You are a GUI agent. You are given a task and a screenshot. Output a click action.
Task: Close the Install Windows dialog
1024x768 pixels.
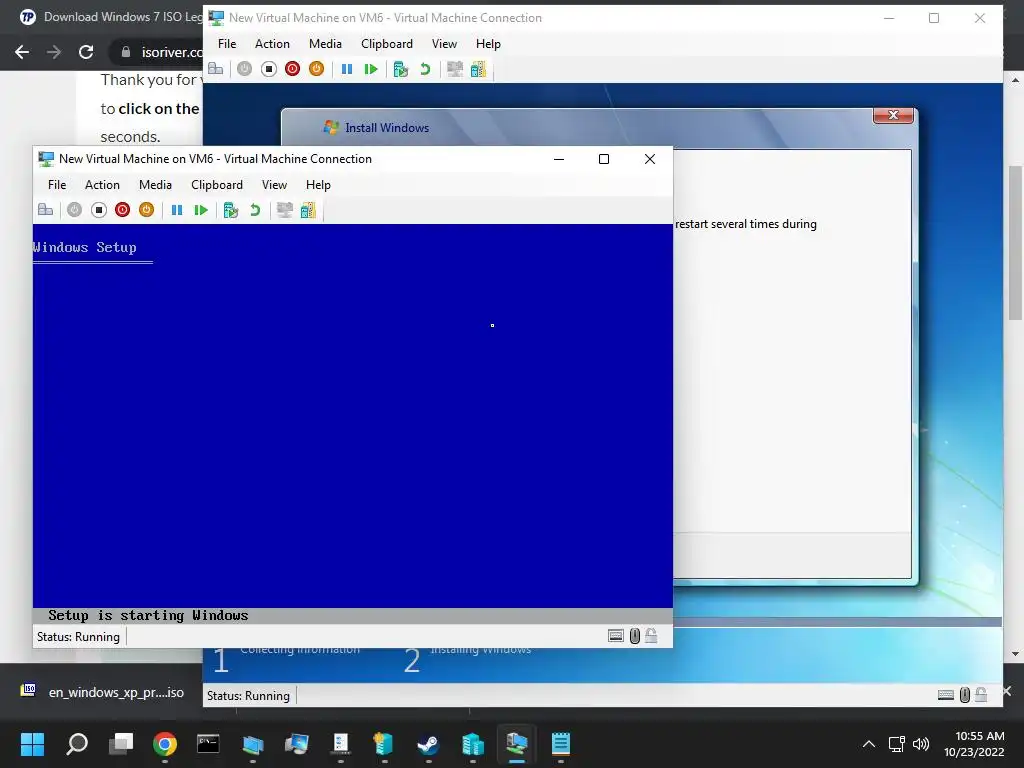click(x=893, y=115)
